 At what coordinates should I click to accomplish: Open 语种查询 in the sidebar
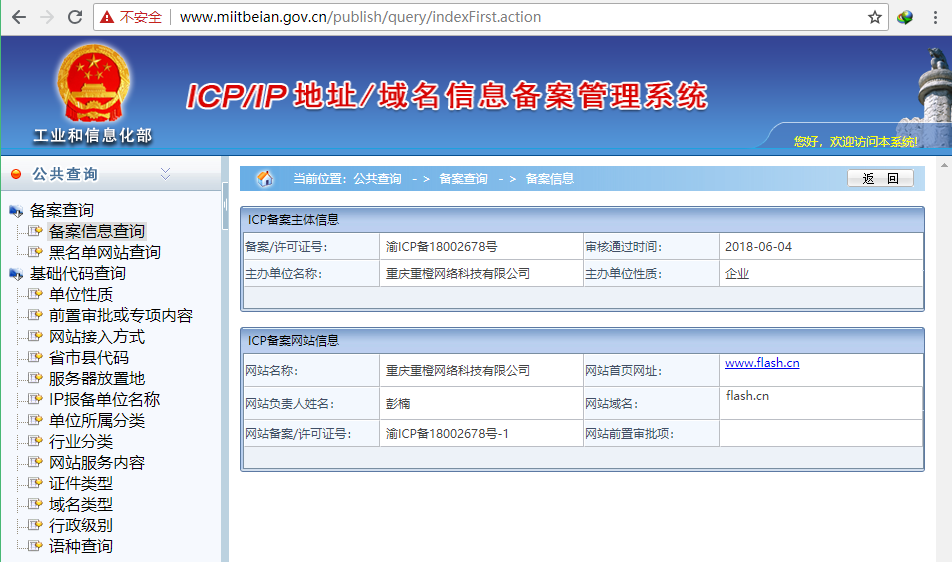(x=81, y=546)
